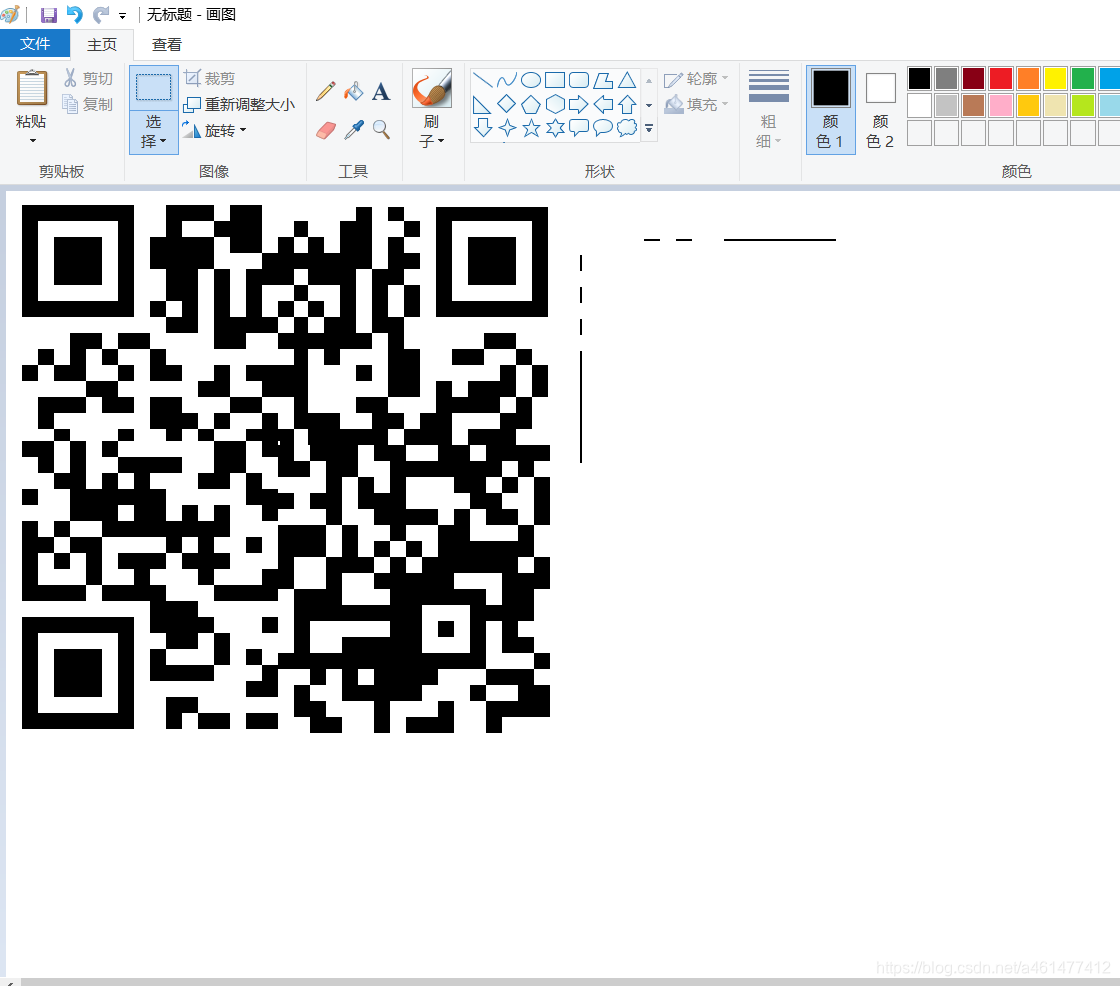Select the Line shape

(x=482, y=80)
